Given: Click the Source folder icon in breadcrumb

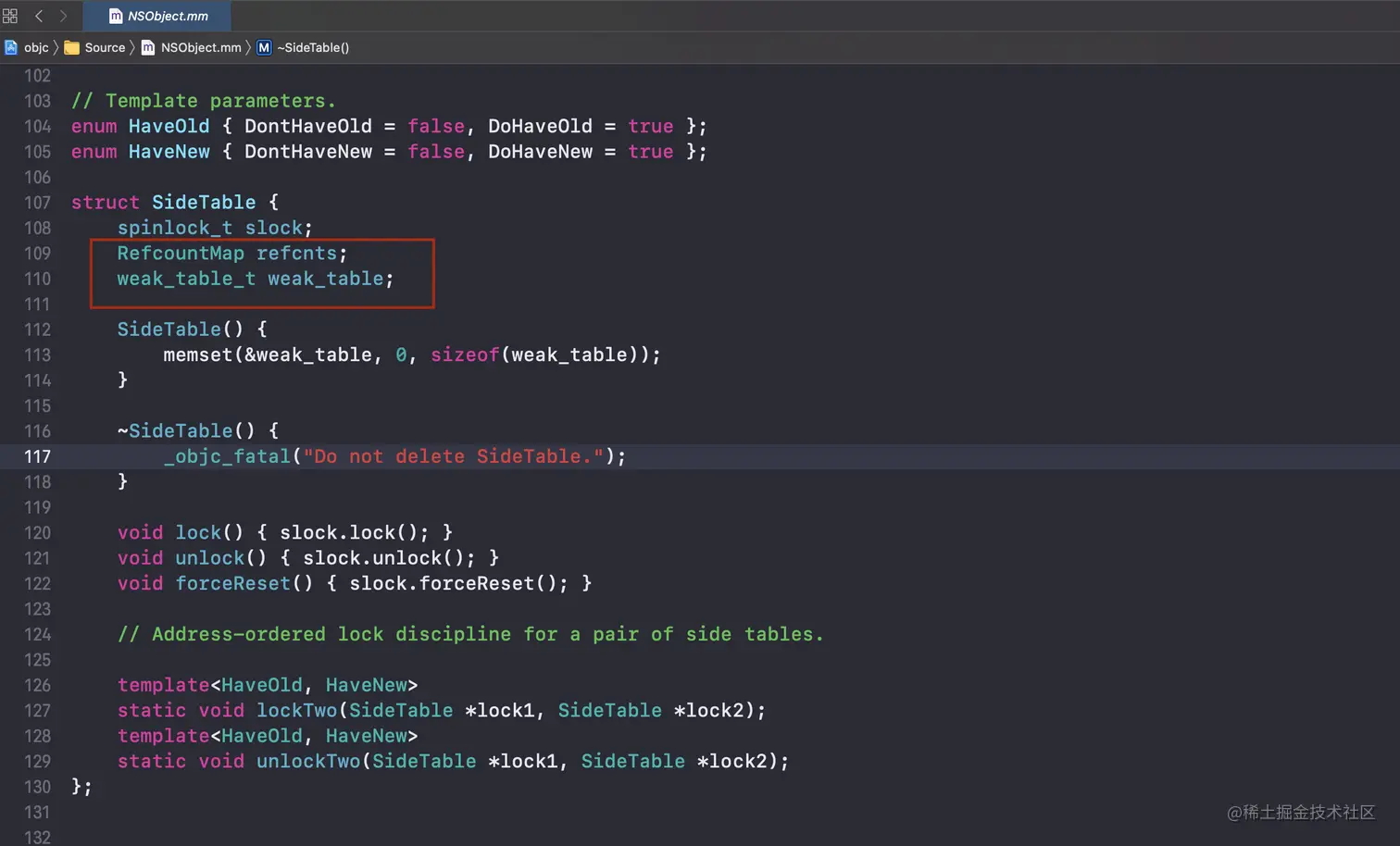Looking at the screenshot, I should [x=71, y=47].
